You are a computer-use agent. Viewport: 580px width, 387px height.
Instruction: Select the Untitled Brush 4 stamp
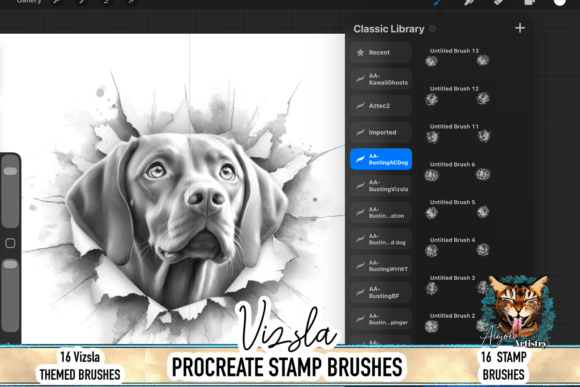click(x=458, y=246)
